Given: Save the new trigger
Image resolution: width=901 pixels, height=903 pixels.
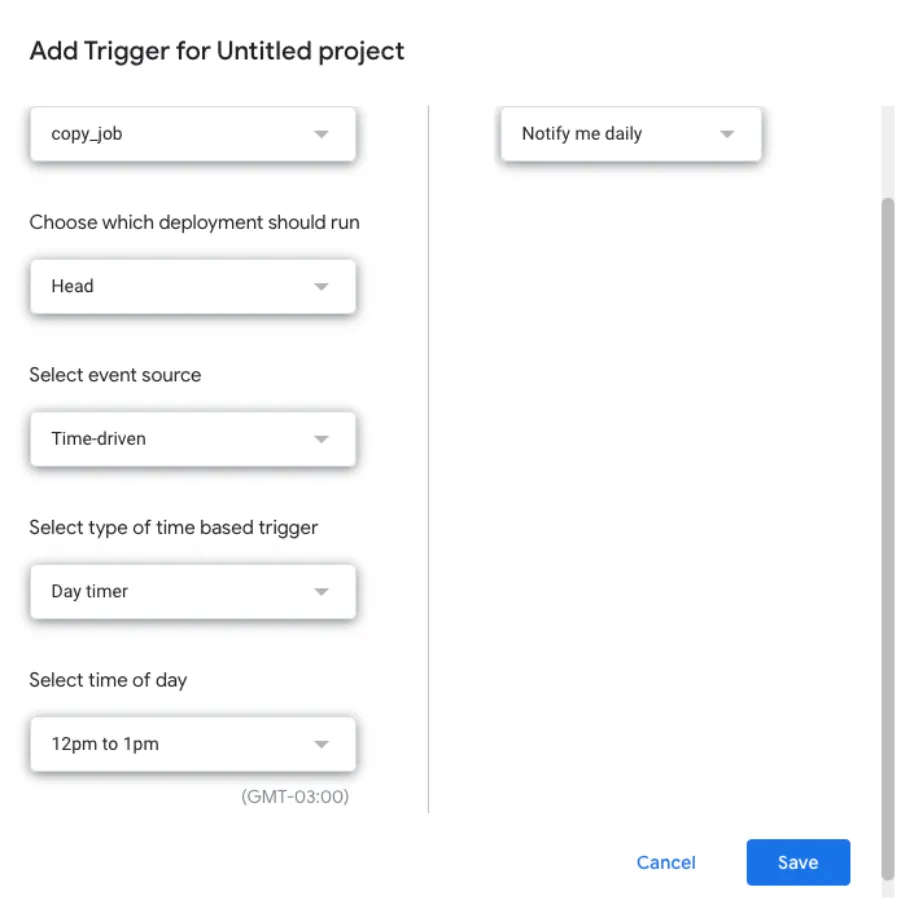Looking at the screenshot, I should point(797,862).
